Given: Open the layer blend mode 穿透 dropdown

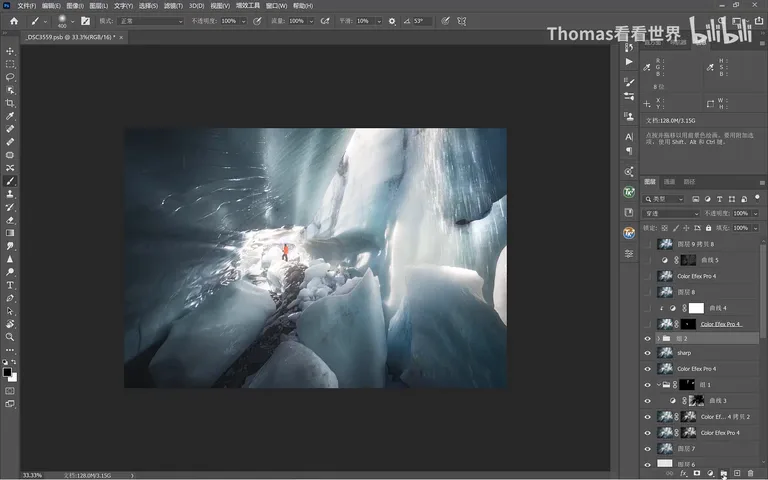Looking at the screenshot, I should 671,214.
